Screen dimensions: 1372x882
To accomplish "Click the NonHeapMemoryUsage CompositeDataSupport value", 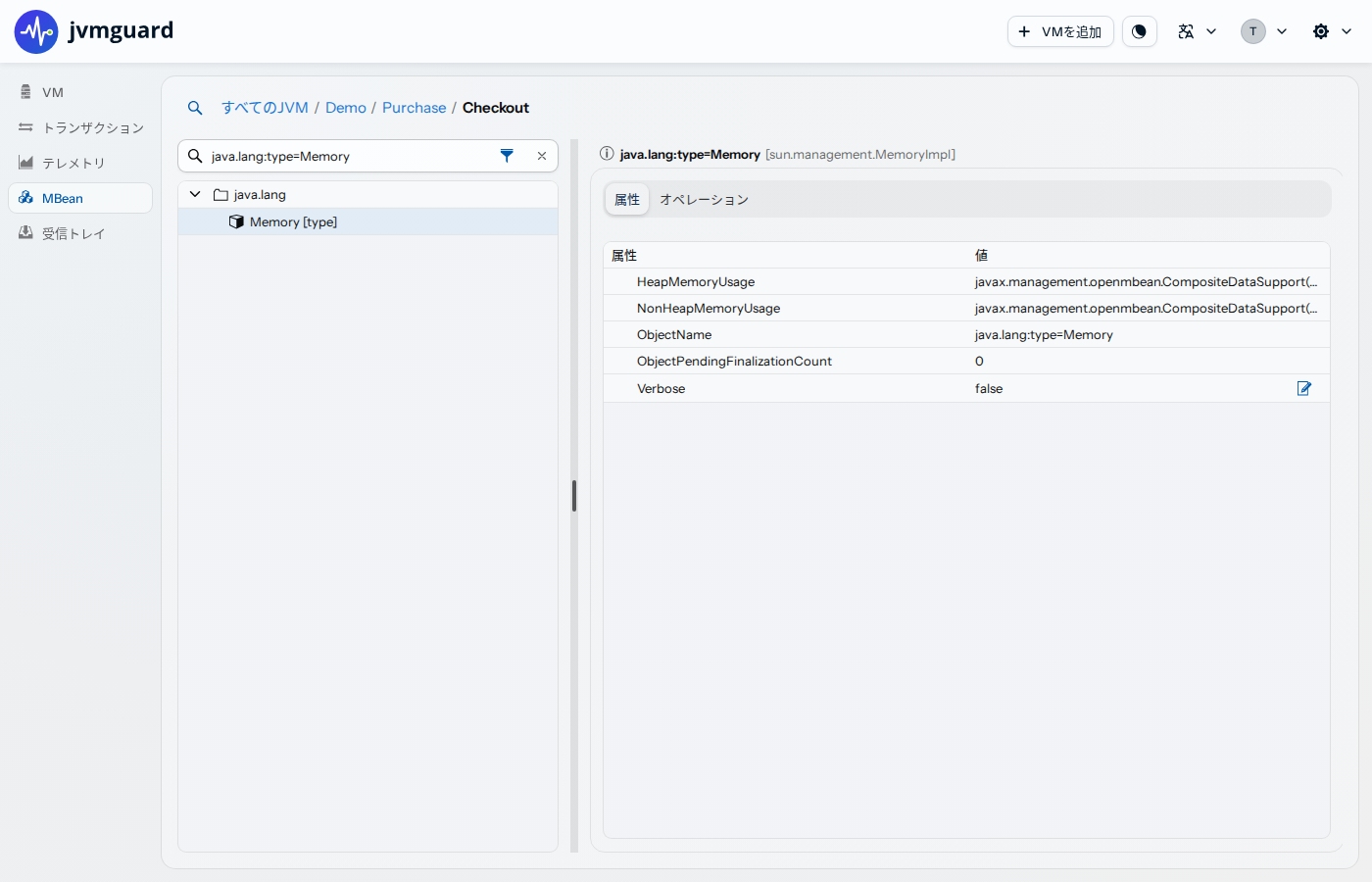I will tap(1146, 308).
